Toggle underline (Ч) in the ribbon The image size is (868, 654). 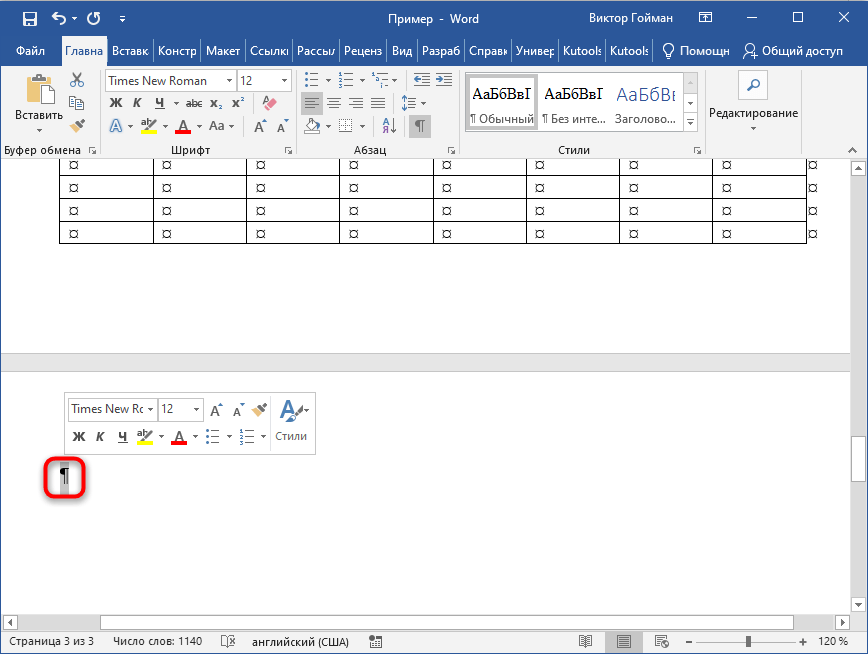160,103
